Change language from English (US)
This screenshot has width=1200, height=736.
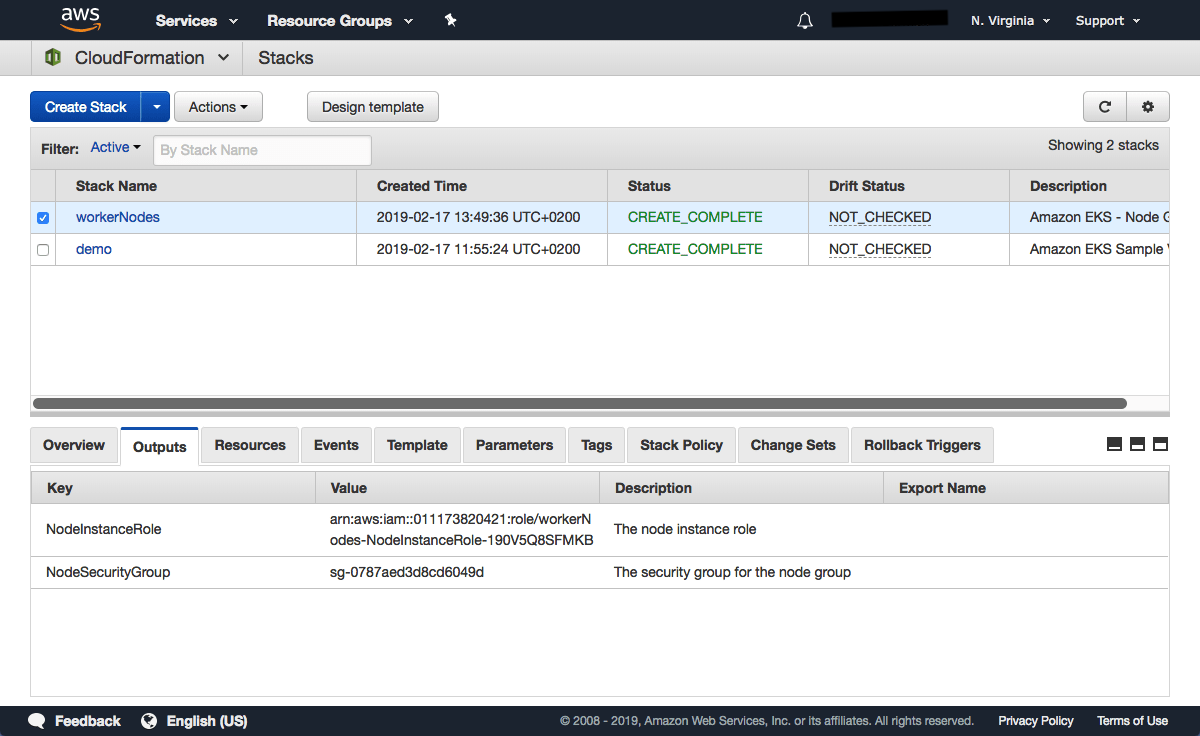click(x=207, y=721)
